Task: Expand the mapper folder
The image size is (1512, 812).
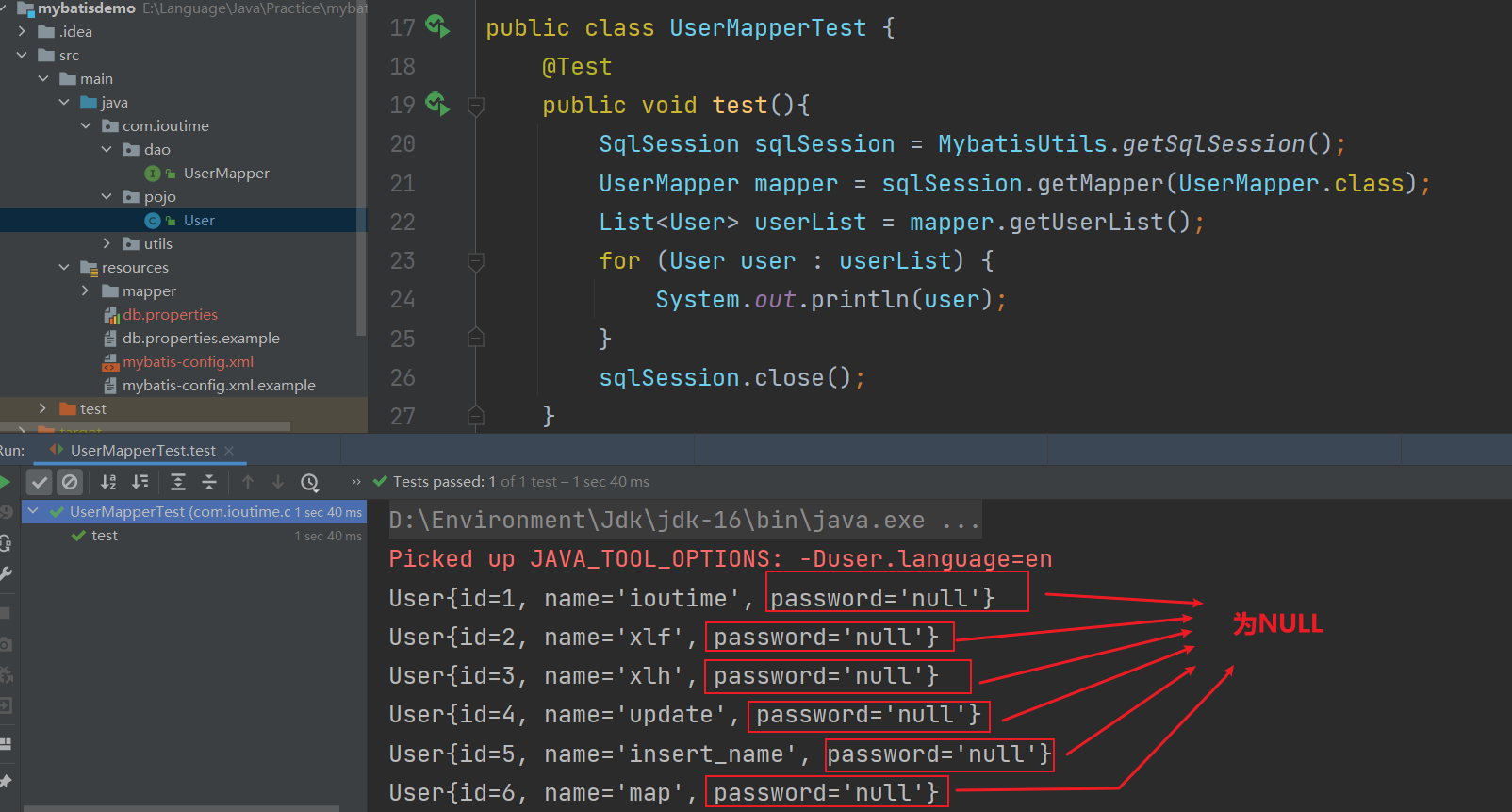Action: pyautogui.click(x=86, y=291)
